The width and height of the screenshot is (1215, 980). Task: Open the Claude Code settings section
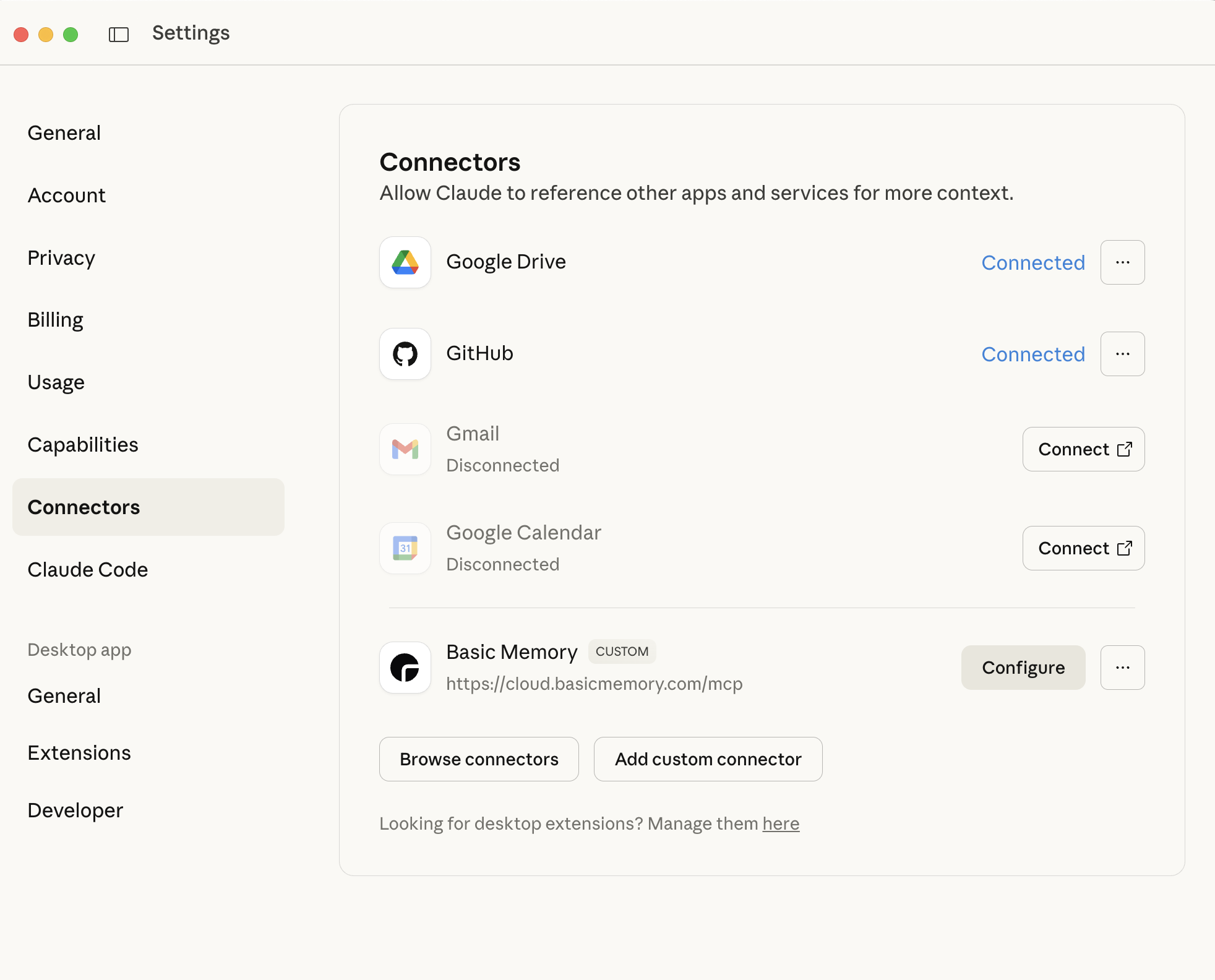tap(87, 570)
